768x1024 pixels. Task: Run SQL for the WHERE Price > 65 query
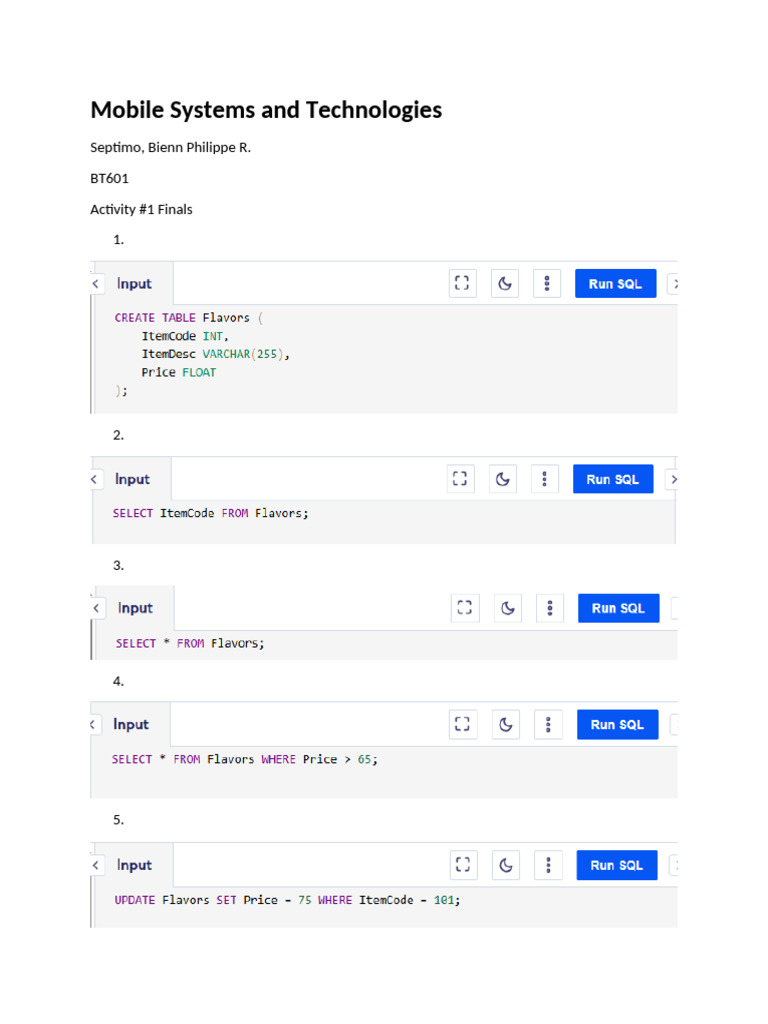coord(617,724)
